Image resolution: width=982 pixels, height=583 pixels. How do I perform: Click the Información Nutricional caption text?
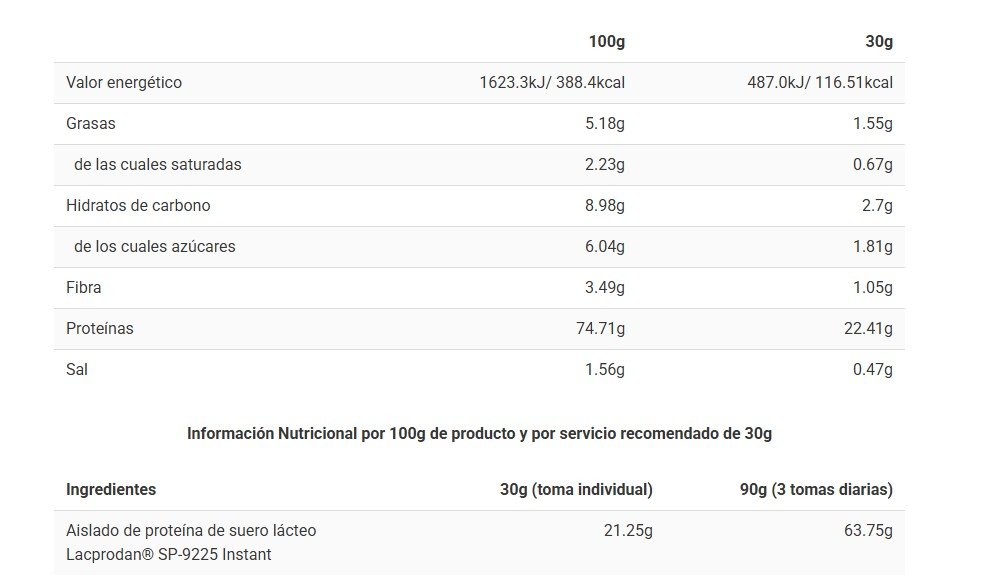(x=479, y=434)
